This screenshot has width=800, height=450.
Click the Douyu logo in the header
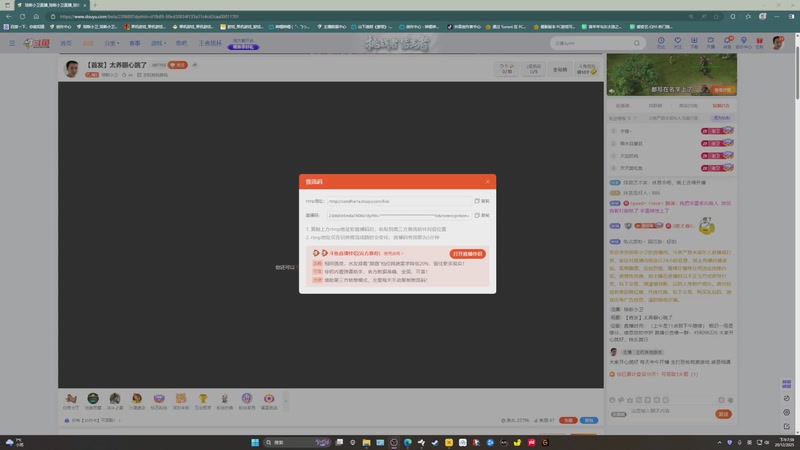[x=37, y=43]
